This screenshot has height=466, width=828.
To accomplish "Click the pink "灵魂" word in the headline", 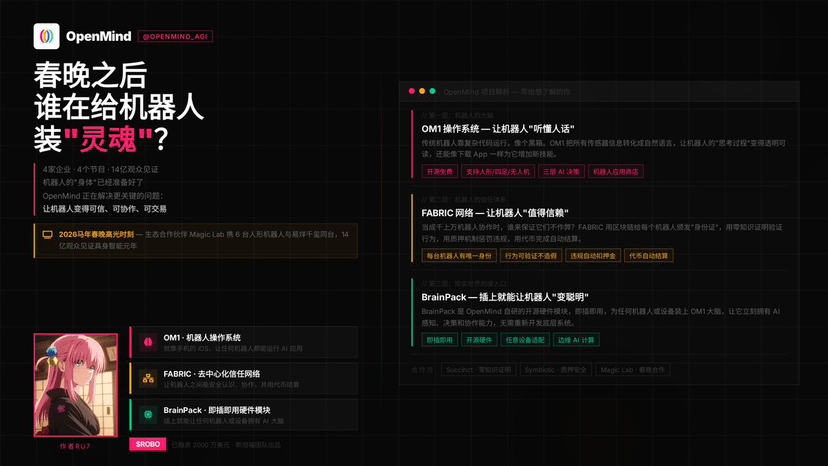I will [108, 139].
